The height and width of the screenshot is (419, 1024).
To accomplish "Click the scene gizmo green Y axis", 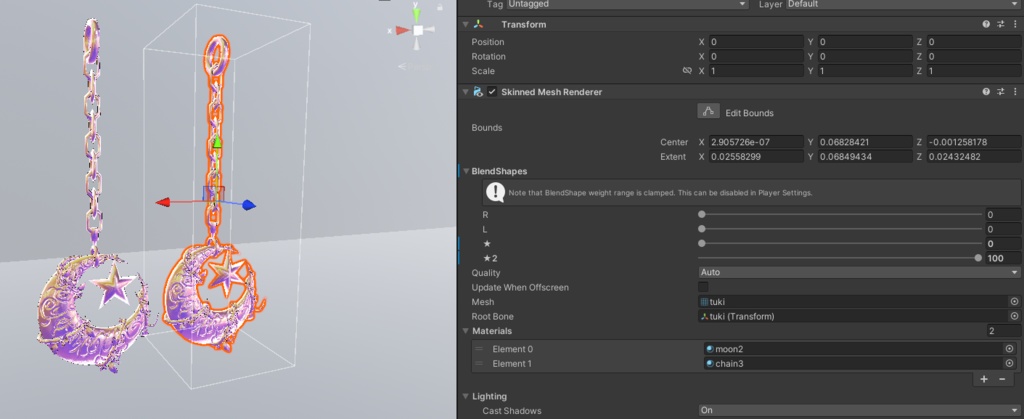I will (x=417, y=12).
